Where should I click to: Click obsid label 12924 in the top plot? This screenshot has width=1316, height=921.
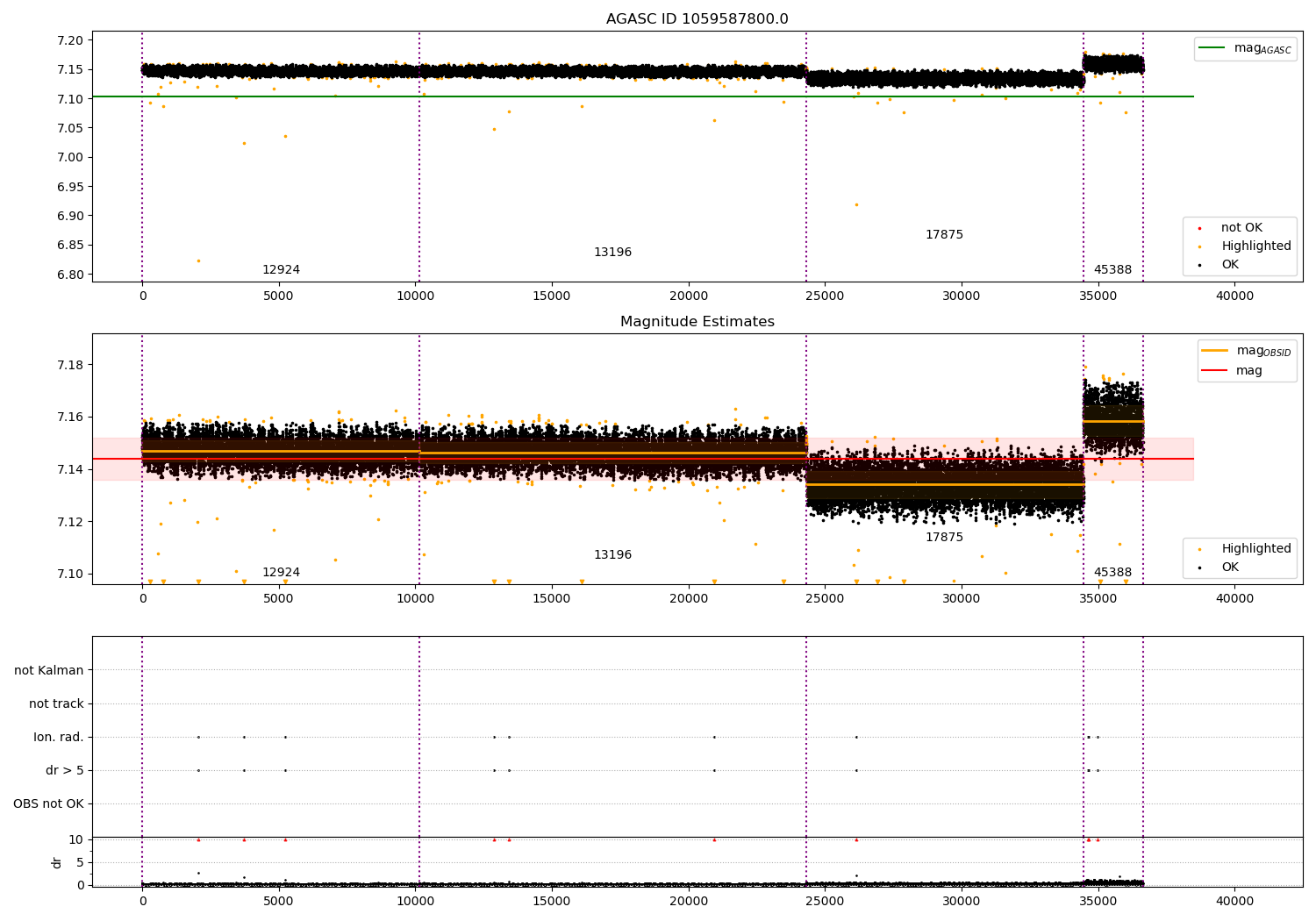click(281, 270)
